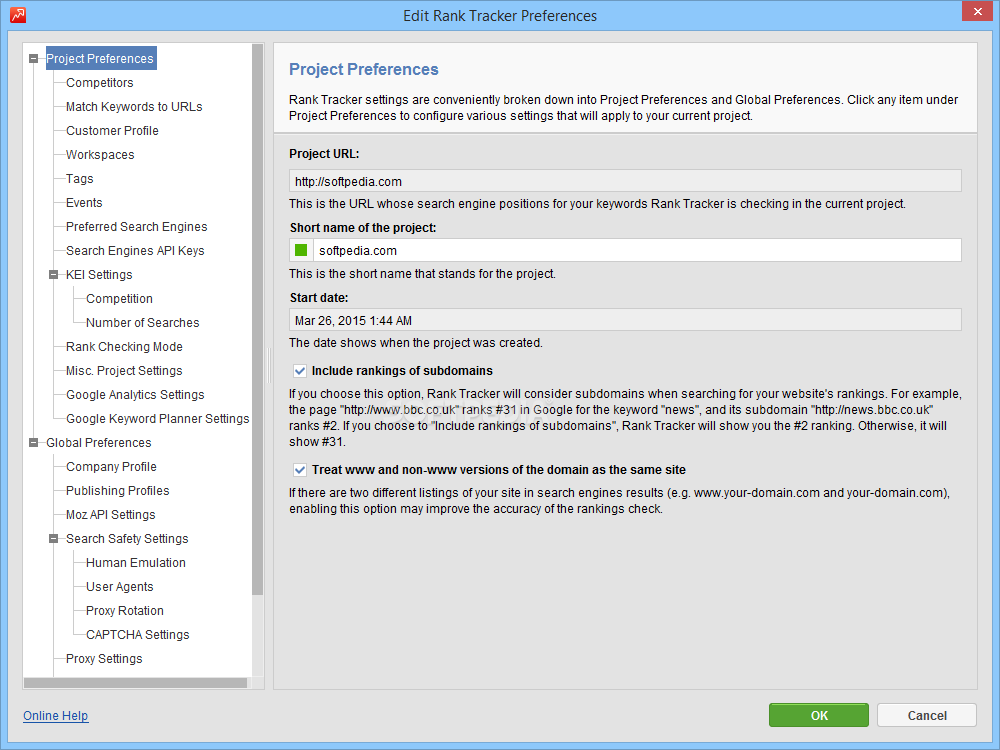
Task: Open Proxy Settings in the tree
Action: (x=104, y=659)
